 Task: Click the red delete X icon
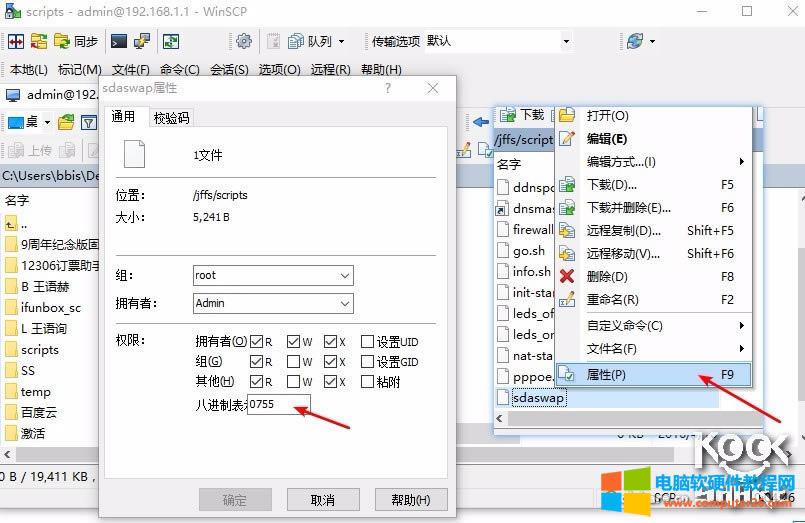[567, 276]
